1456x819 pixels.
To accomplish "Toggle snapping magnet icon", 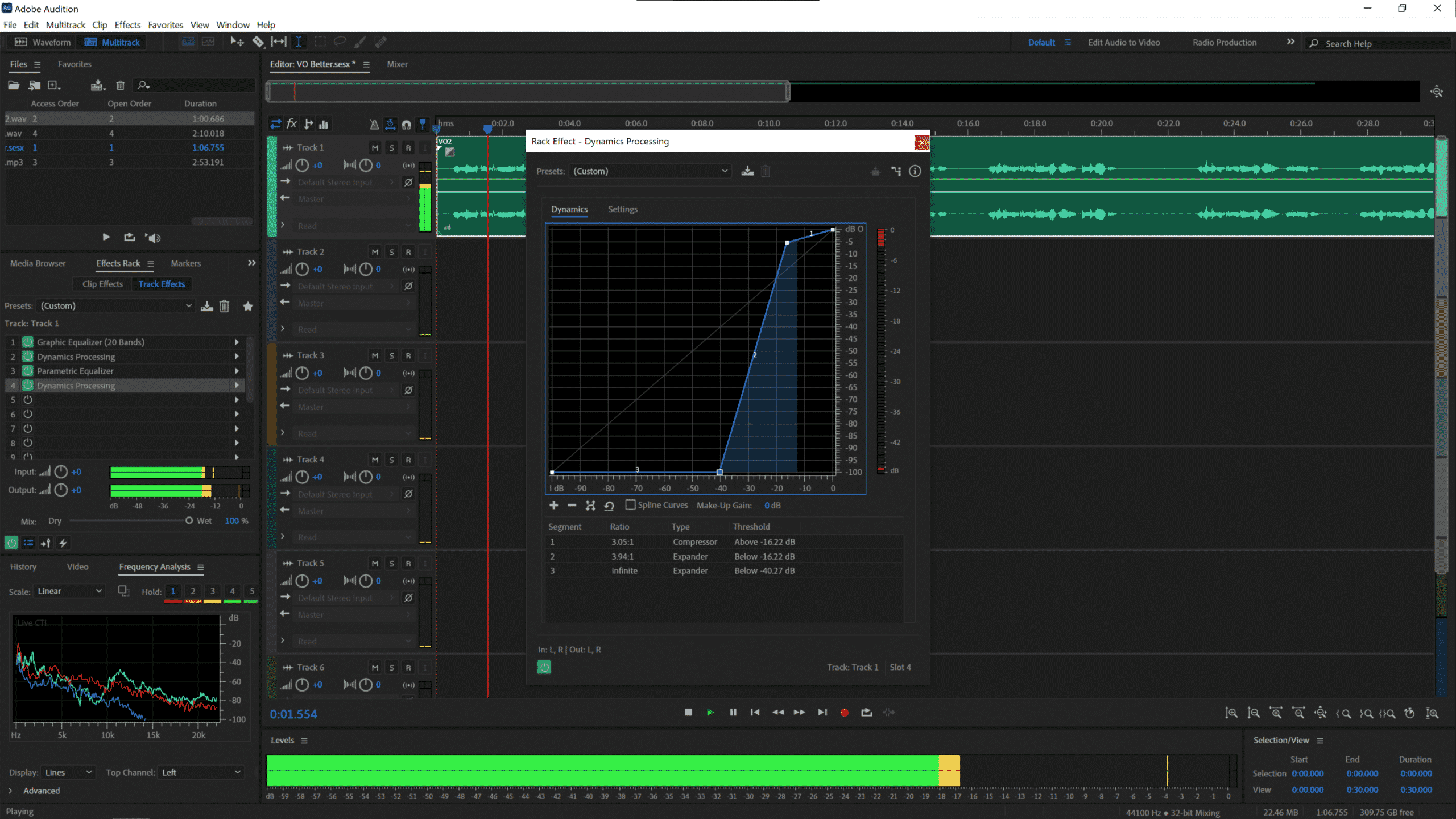I will [x=406, y=124].
